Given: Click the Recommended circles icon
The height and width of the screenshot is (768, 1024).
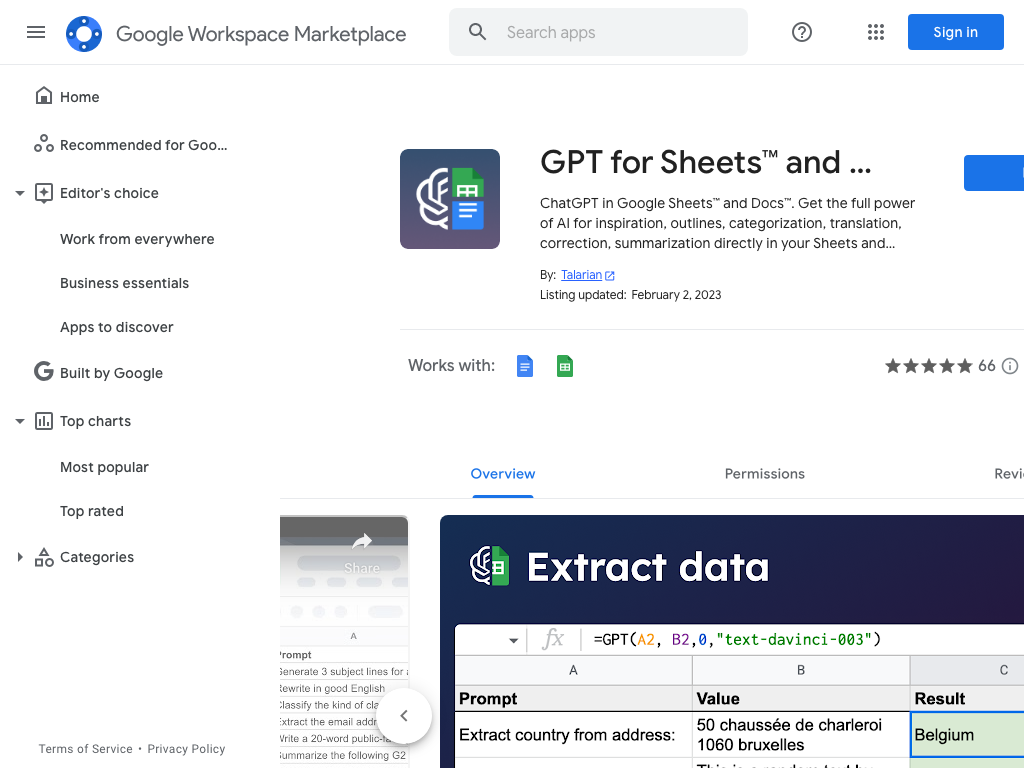Looking at the screenshot, I should click(44, 144).
